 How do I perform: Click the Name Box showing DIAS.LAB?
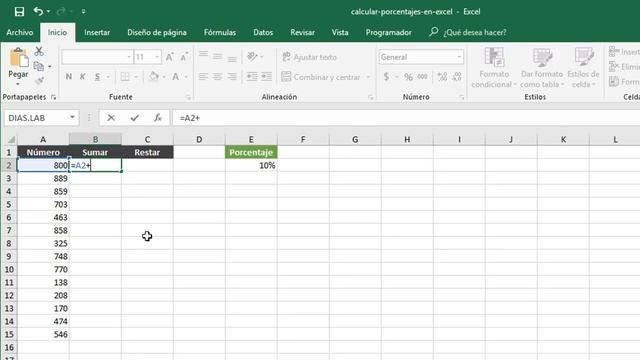click(x=41, y=118)
